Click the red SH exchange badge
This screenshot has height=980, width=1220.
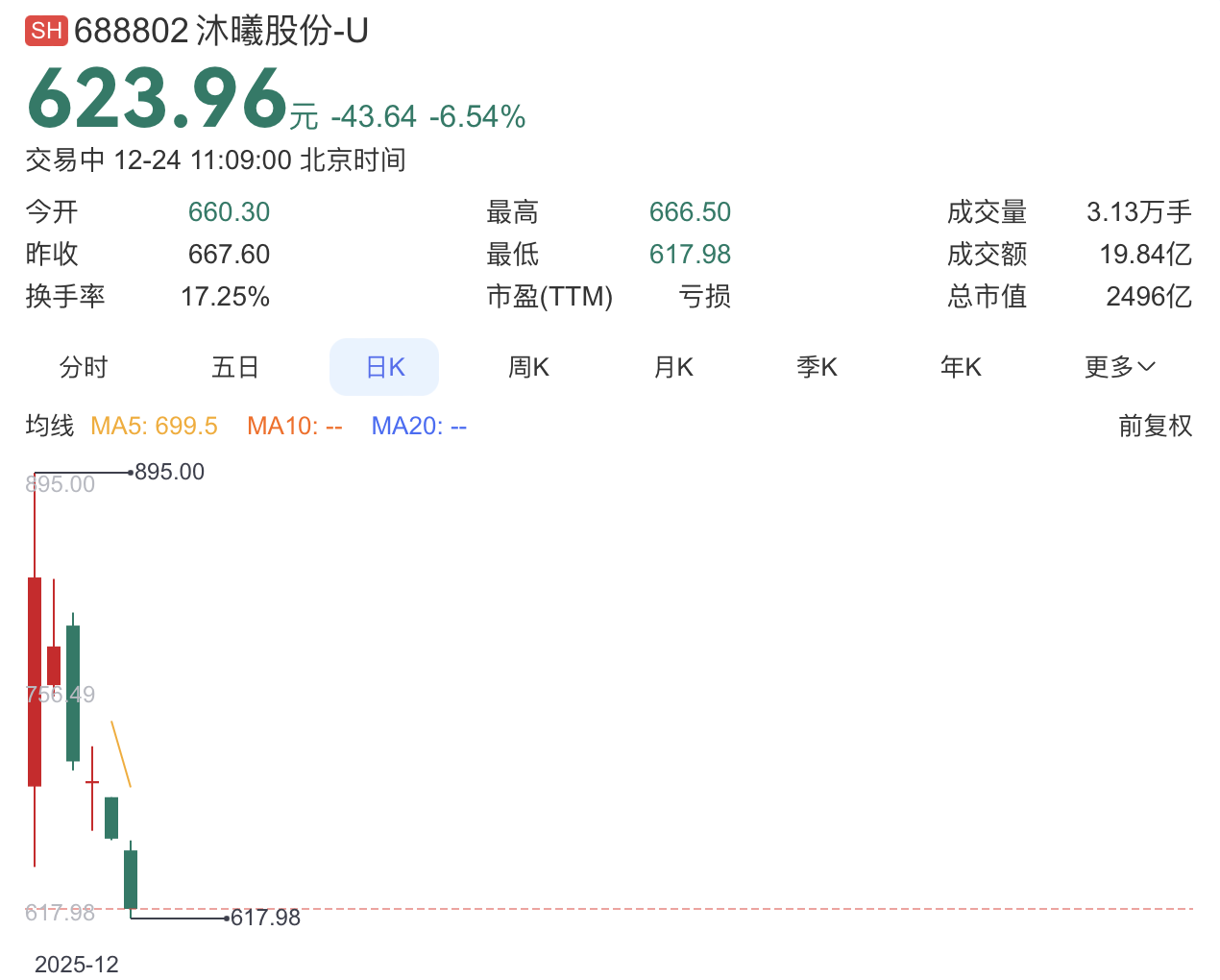(46, 31)
